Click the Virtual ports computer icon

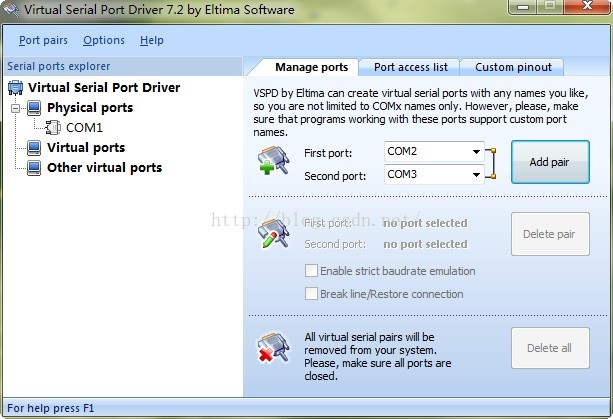34,148
